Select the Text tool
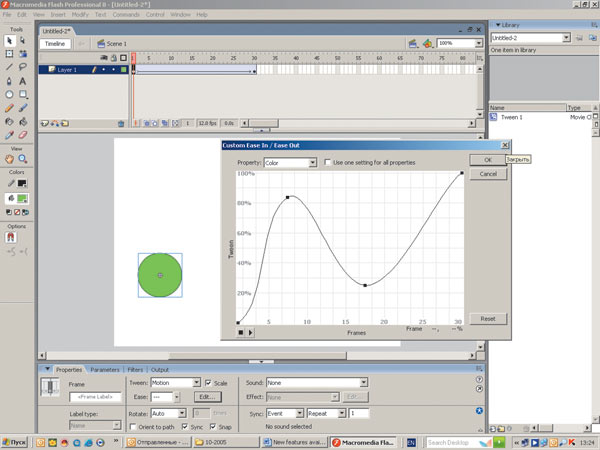Screen dimensions: 600x450 click(23, 81)
